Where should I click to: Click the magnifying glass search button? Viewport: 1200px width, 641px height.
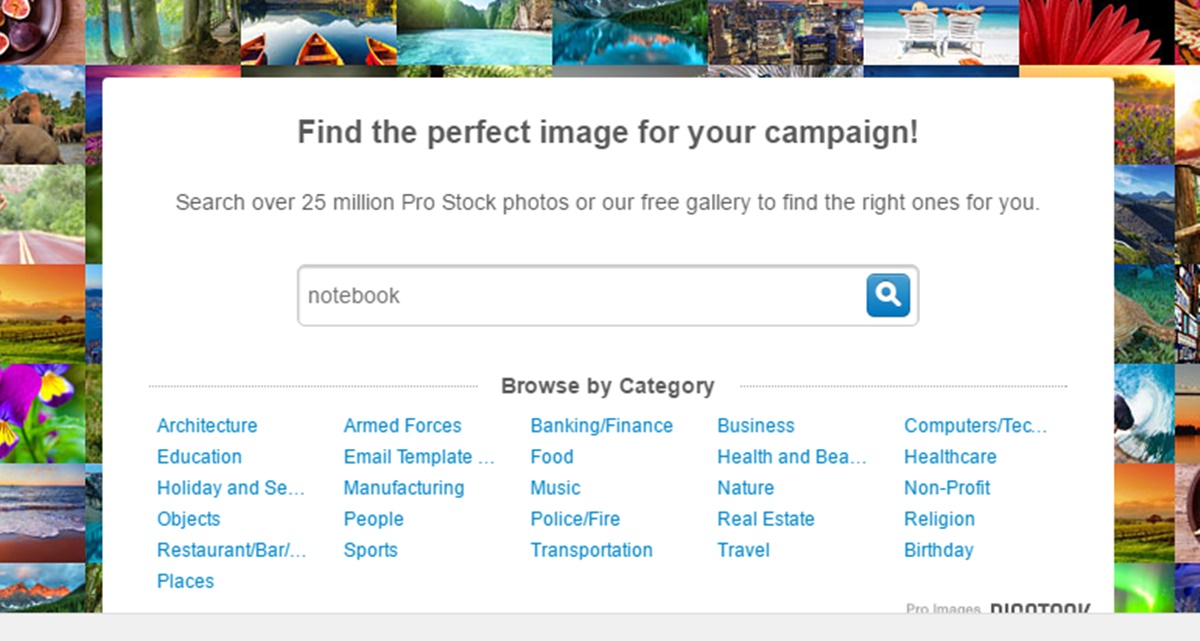(x=888, y=295)
